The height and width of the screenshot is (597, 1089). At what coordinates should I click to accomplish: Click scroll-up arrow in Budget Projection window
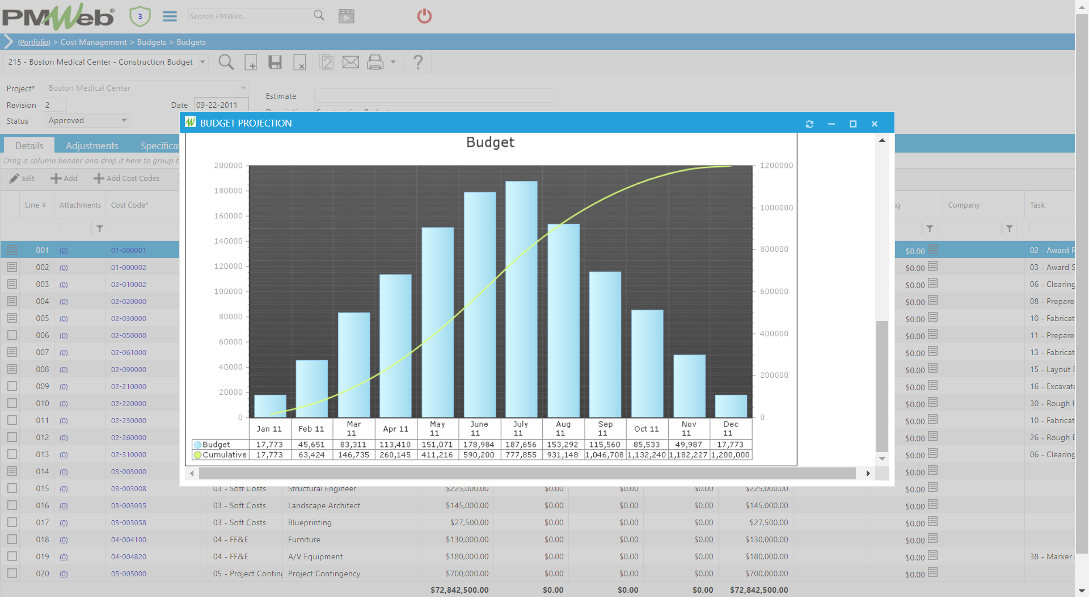tap(882, 140)
